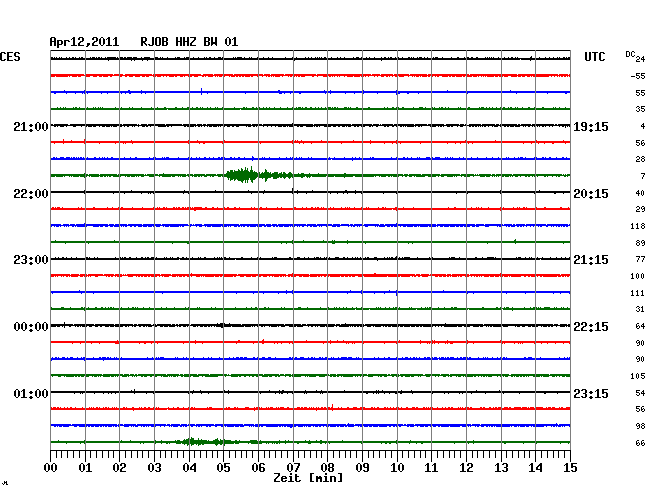
Task: Select the DC offset value "111"
Action: click(638, 293)
